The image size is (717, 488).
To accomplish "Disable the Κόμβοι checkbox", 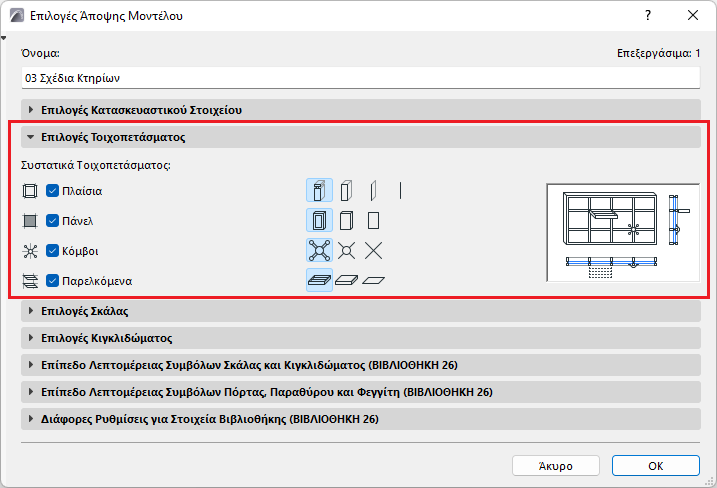I will point(53,251).
